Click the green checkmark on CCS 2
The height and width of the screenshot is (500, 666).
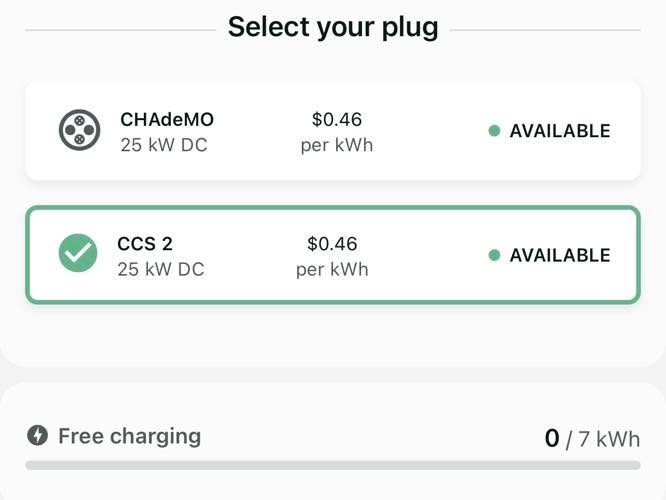pos(78,253)
